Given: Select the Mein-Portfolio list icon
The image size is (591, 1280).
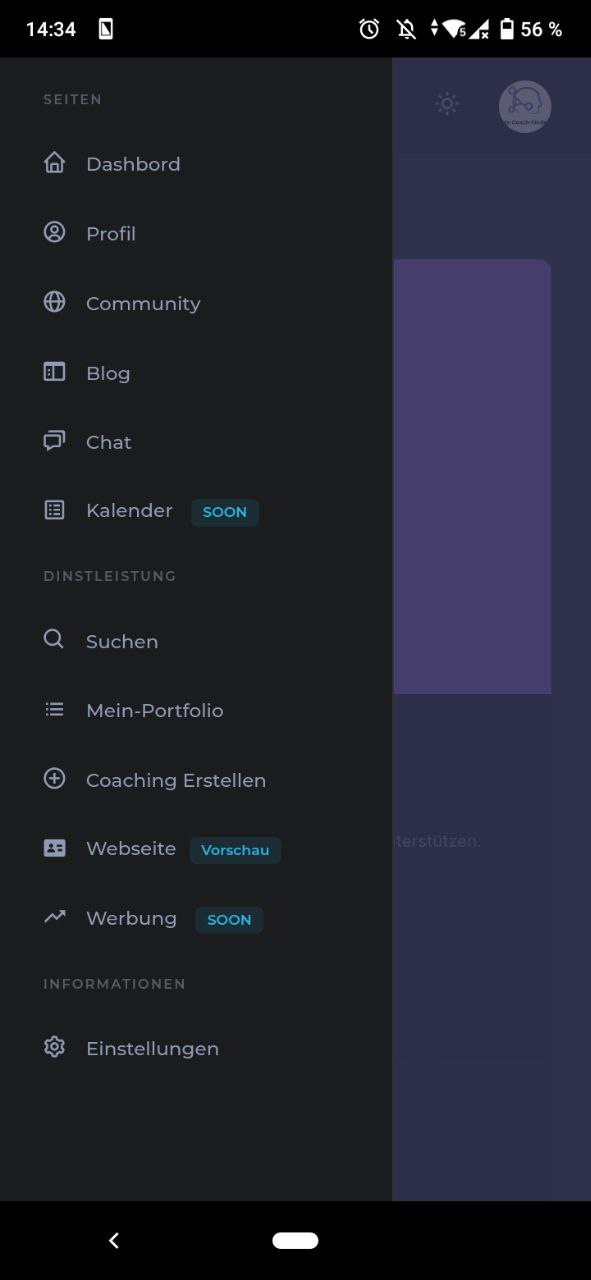Looking at the screenshot, I should 54,709.
